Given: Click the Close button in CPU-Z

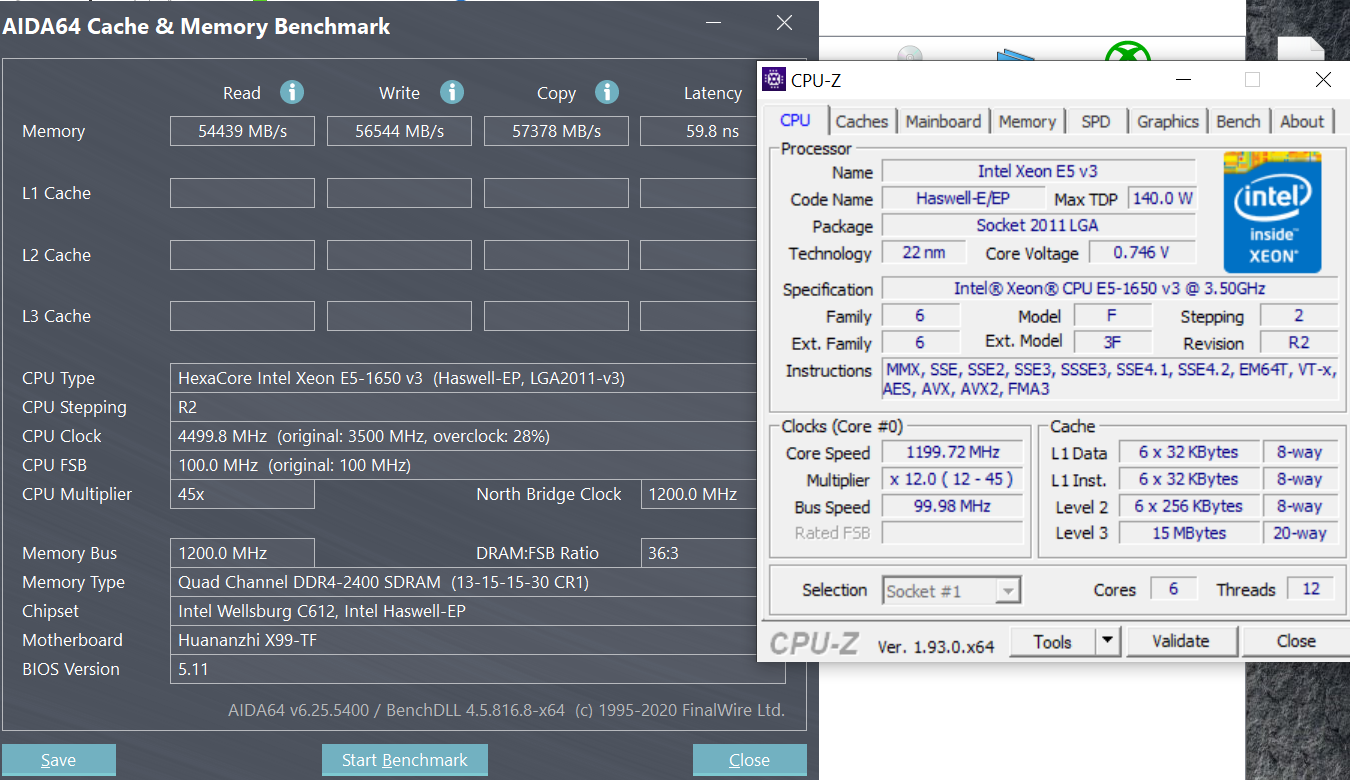Looking at the screenshot, I should point(1296,642).
